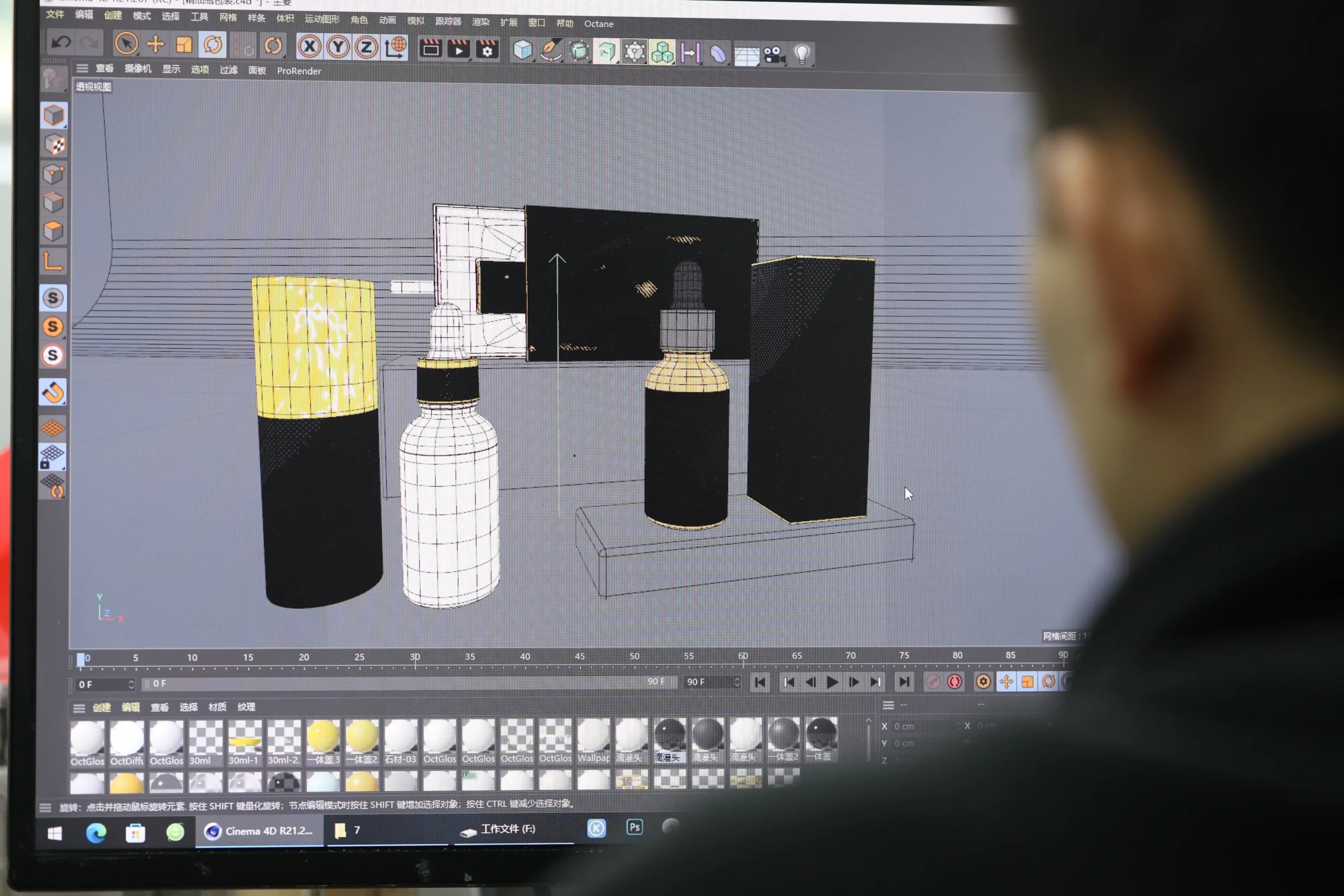Open the Octane menu
The height and width of the screenshot is (896, 1344).
[x=598, y=24]
